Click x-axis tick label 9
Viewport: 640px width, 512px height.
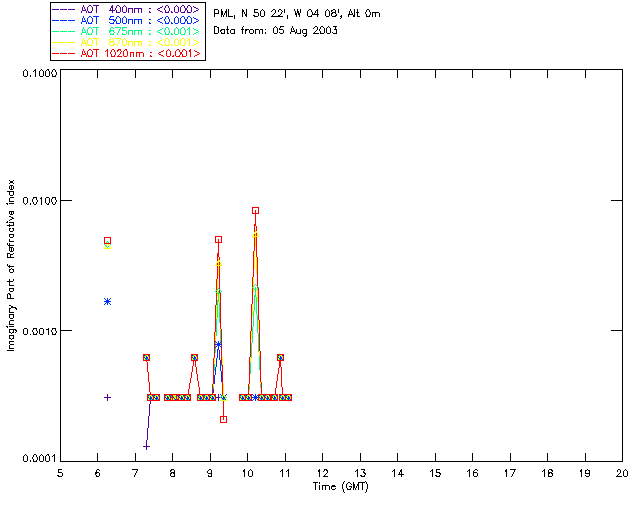click(210, 473)
